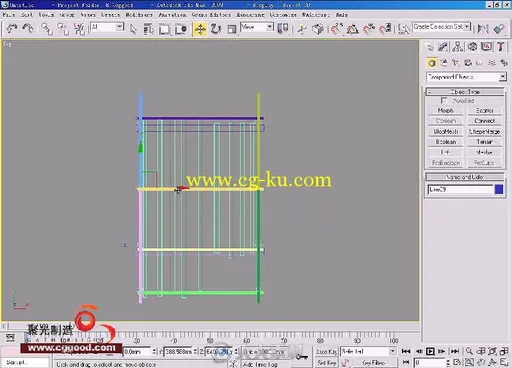Activate the Select and Rotate tool
This screenshot has height=368, width=512.
[216, 29]
